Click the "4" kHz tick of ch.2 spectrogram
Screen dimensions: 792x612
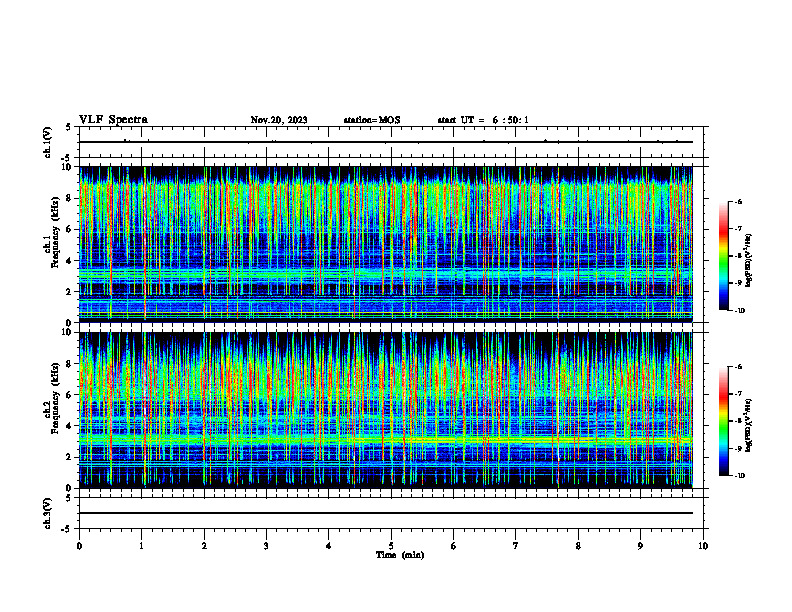point(71,426)
